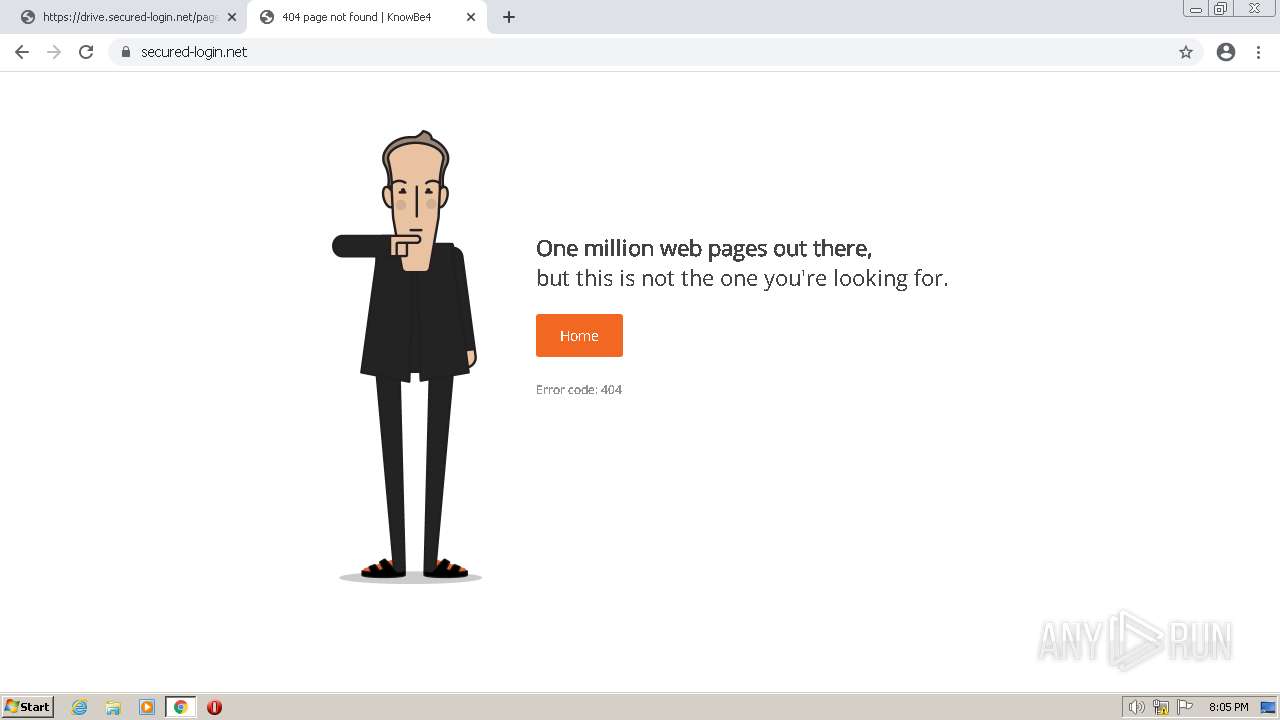Launch Internet Explorer from the taskbar
1280x720 pixels.
[x=80, y=707]
